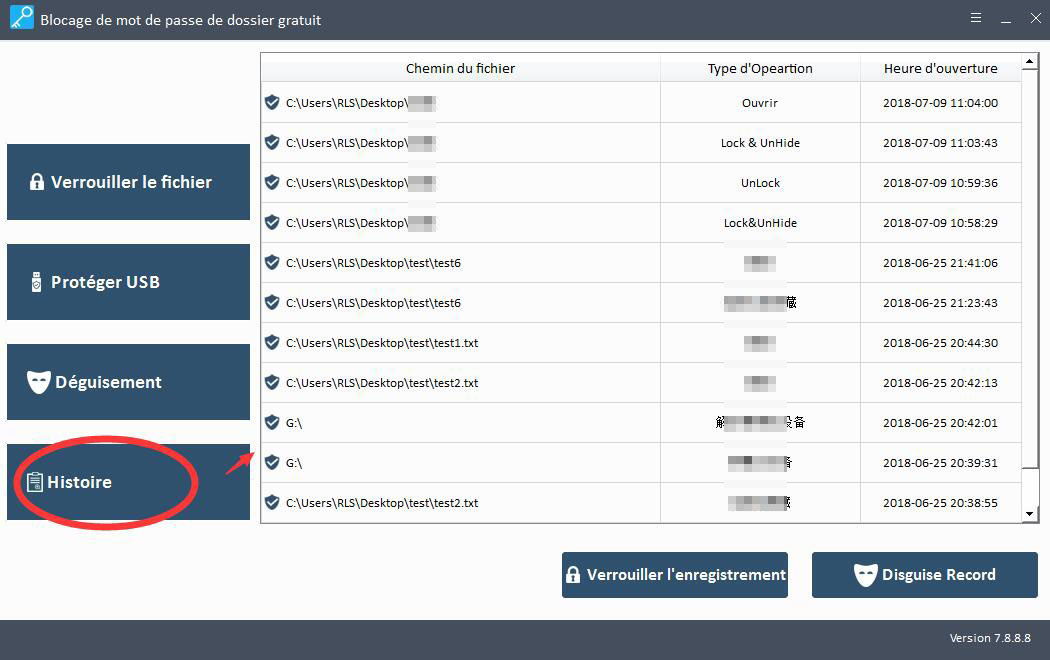Click the padlock icon on Verrouiller le fichier
This screenshot has width=1050, height=660.
(37, 182)
